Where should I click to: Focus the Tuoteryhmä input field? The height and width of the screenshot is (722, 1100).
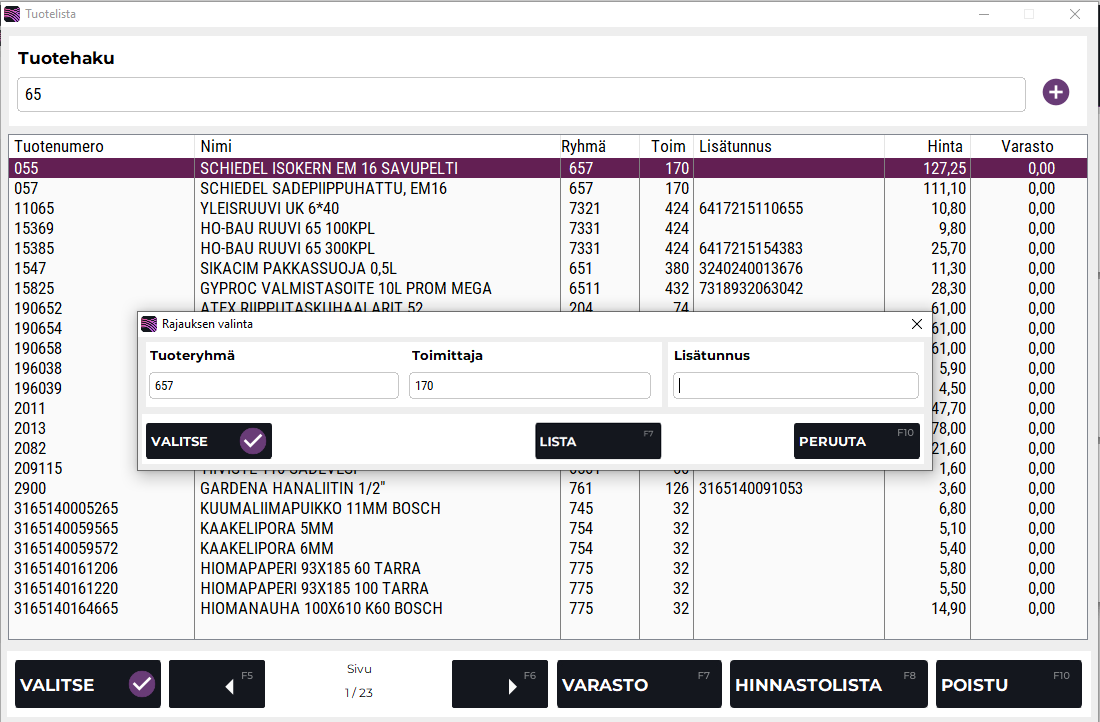[273, 386]
